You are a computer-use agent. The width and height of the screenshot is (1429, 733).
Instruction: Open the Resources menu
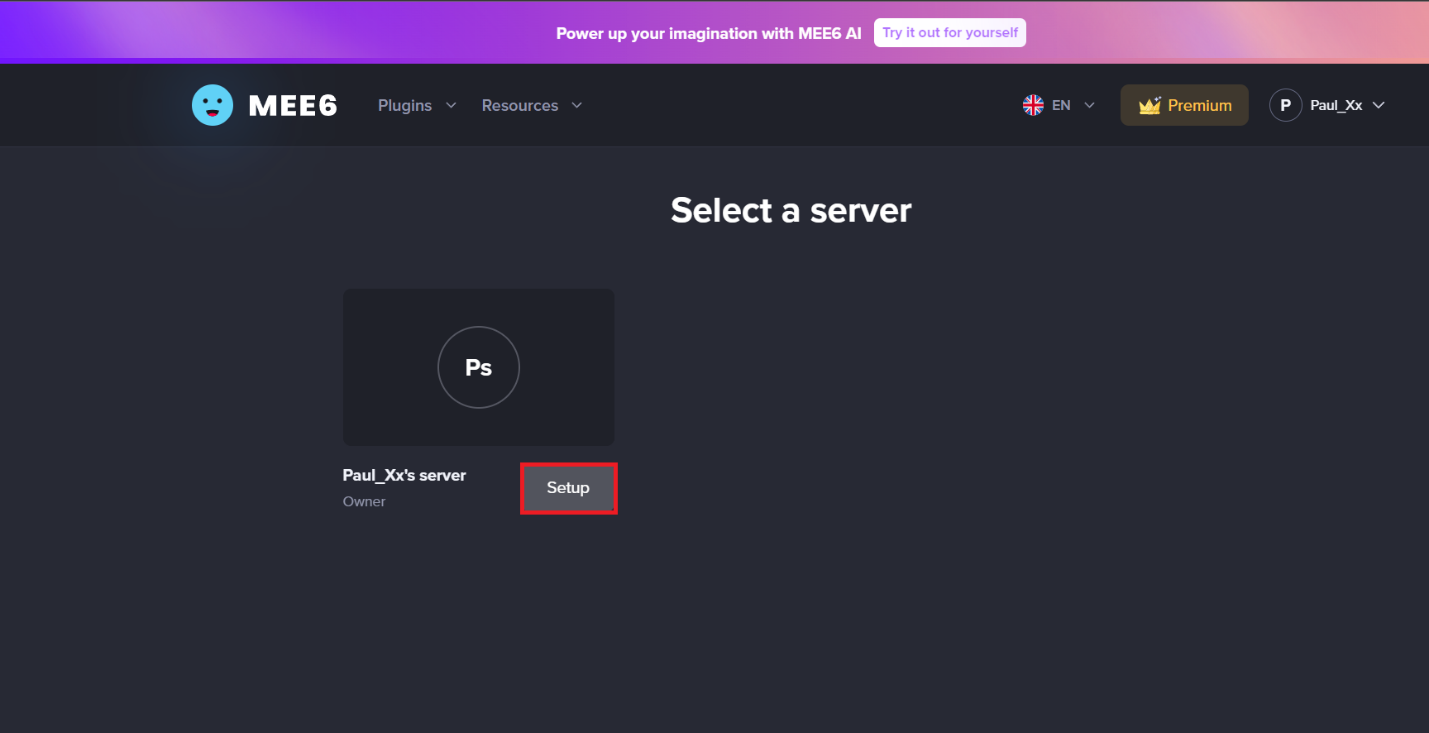[x=520, y=105]
